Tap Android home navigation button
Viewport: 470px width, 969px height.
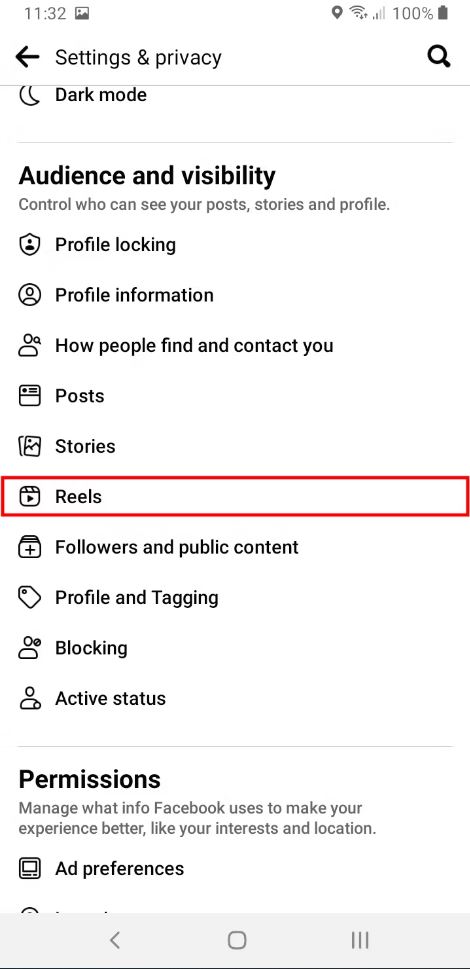click(x=237, y=940)
